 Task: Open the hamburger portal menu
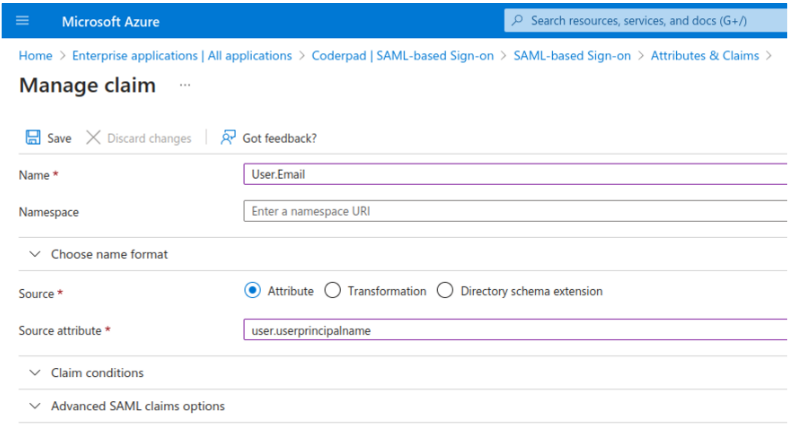point(23,21)
